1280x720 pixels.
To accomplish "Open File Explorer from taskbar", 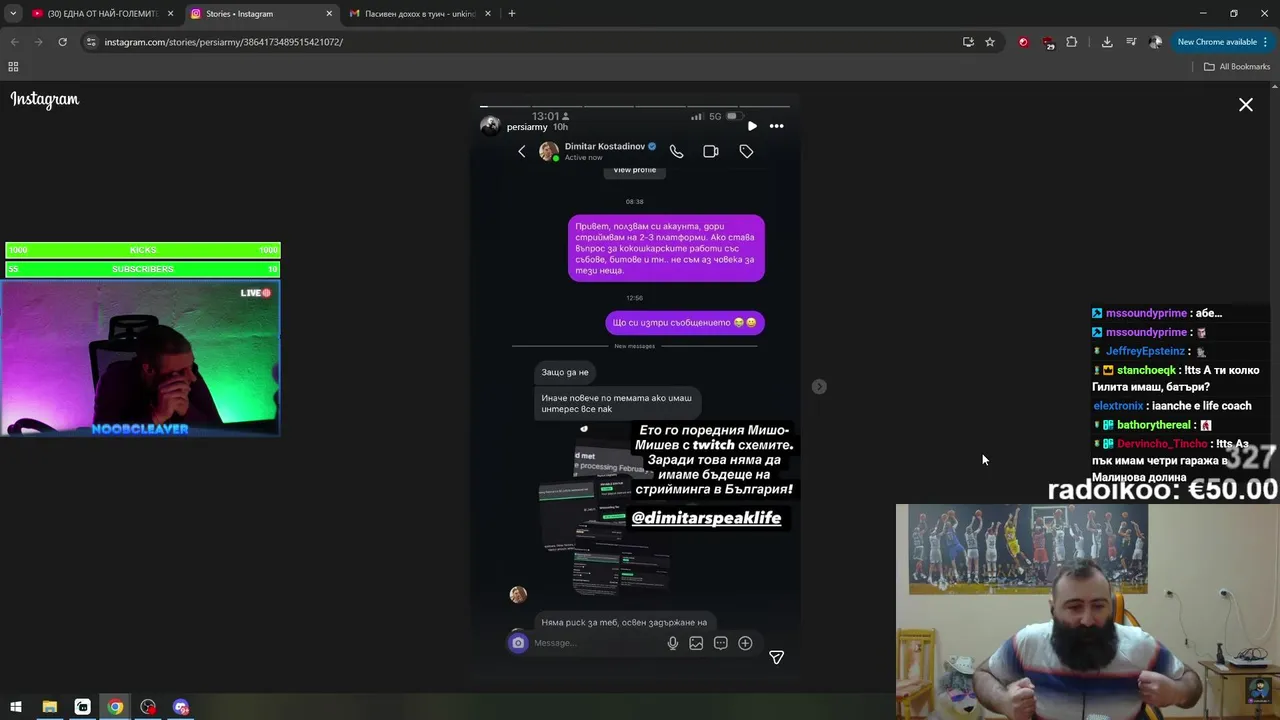I will coord(49,707).
